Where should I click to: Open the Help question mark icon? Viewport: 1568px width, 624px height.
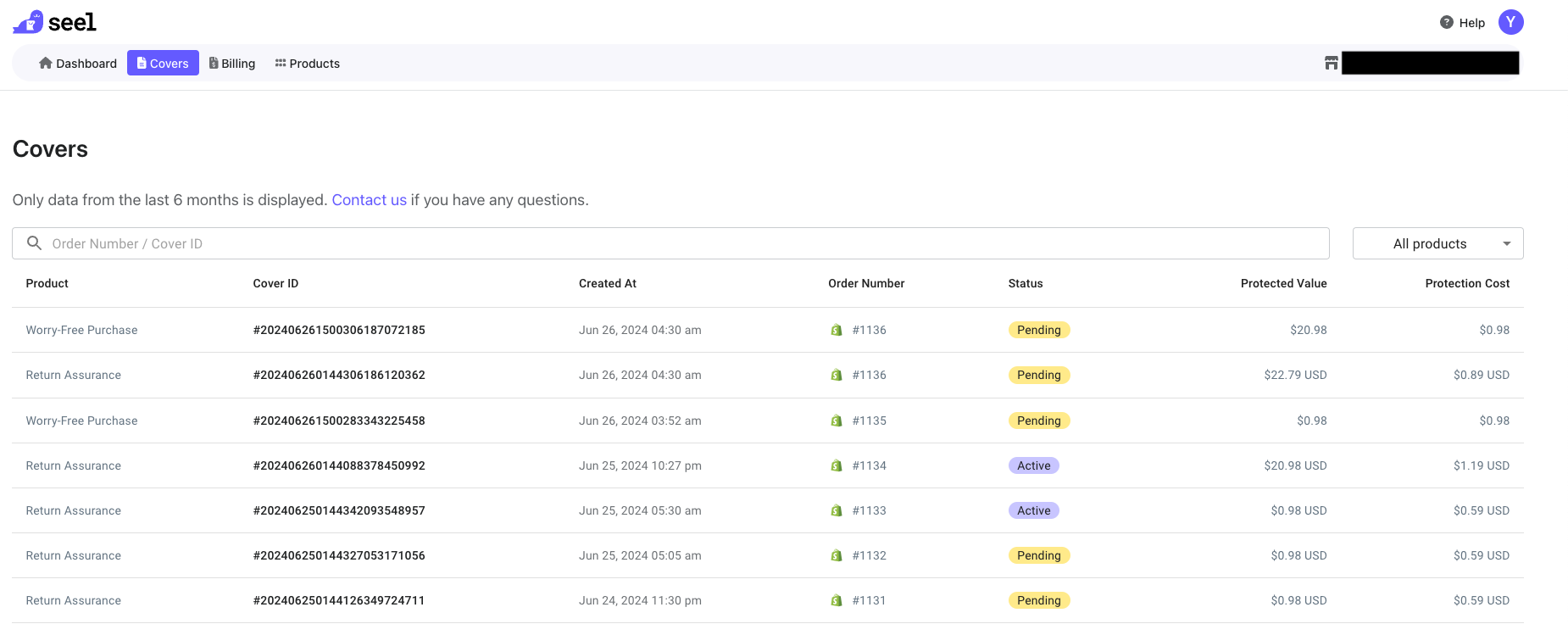1446,23
